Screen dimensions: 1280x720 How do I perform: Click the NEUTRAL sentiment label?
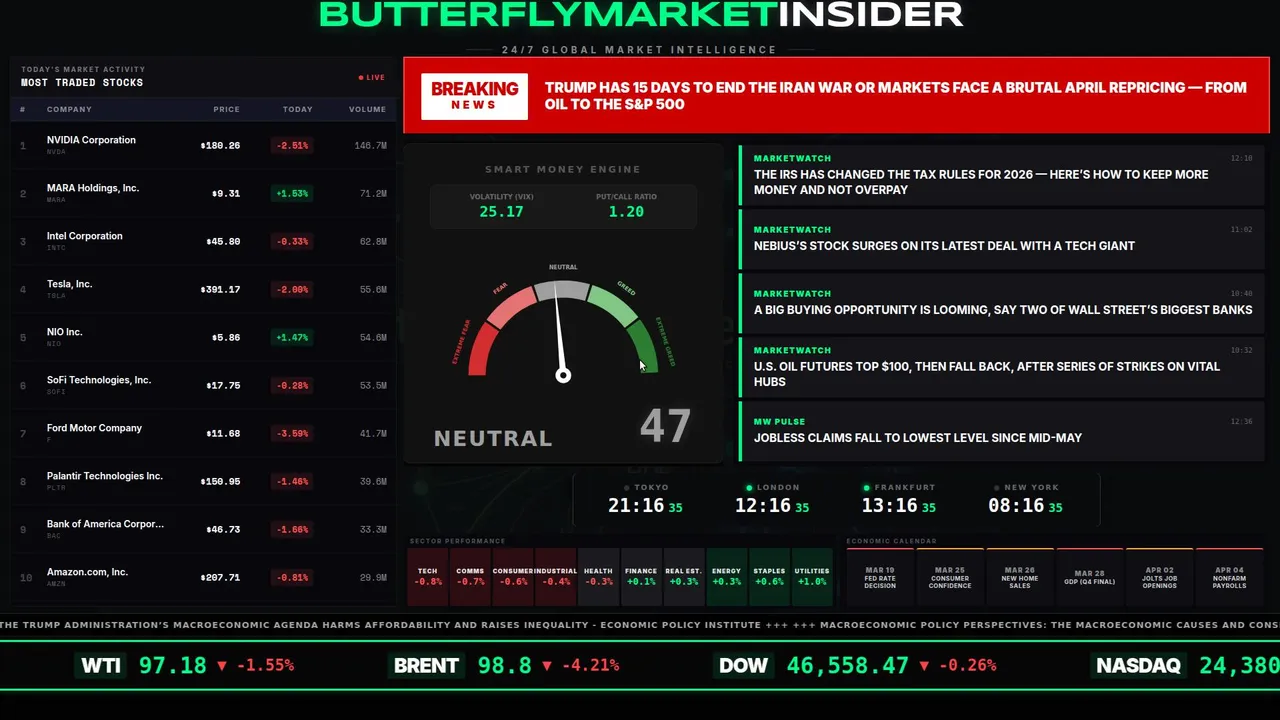(493, 438)
